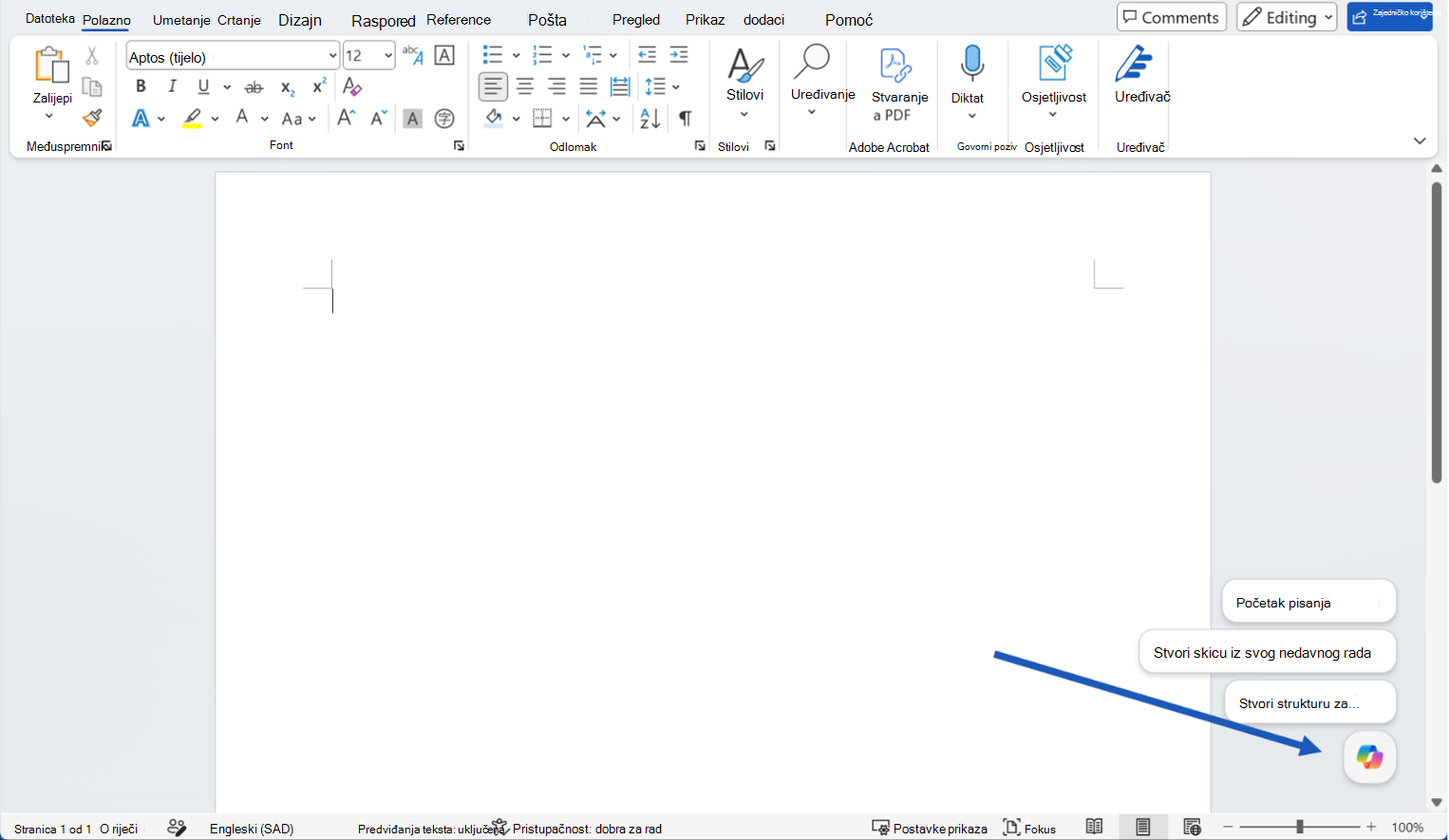
Task: Apply text effects with blue A icon
Action: 141,118
